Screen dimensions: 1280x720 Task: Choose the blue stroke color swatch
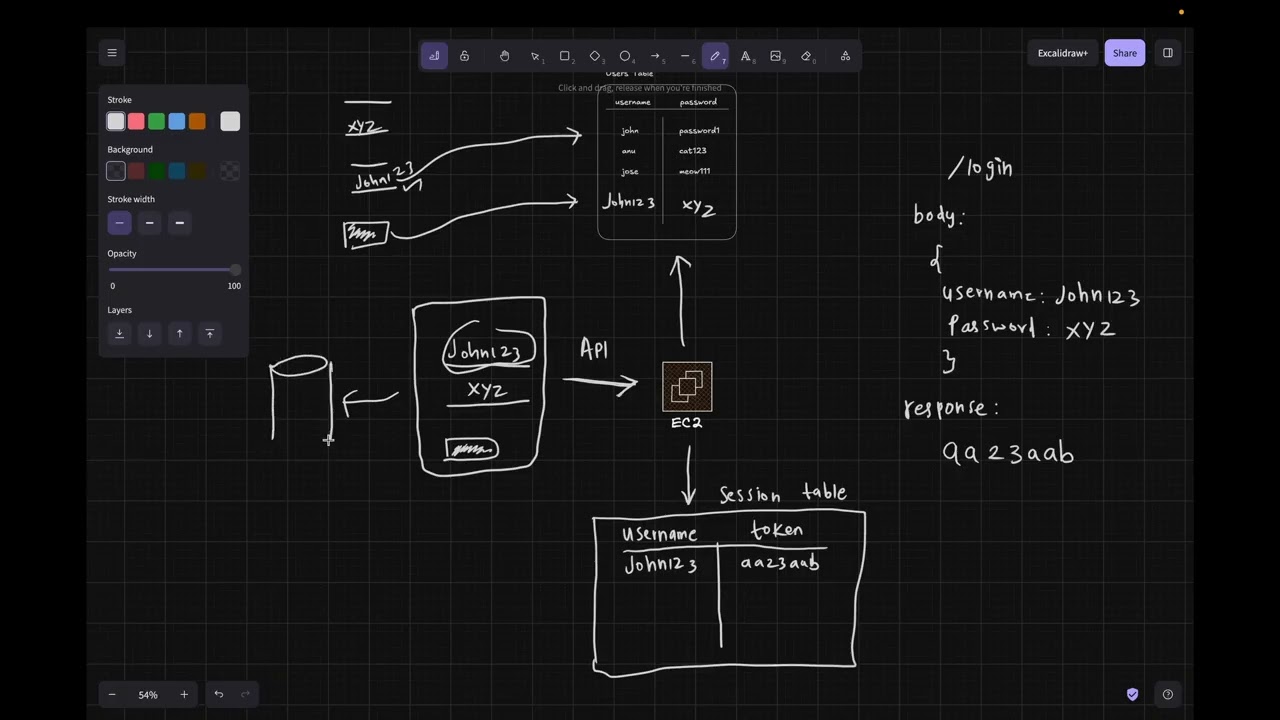[177, 121]
